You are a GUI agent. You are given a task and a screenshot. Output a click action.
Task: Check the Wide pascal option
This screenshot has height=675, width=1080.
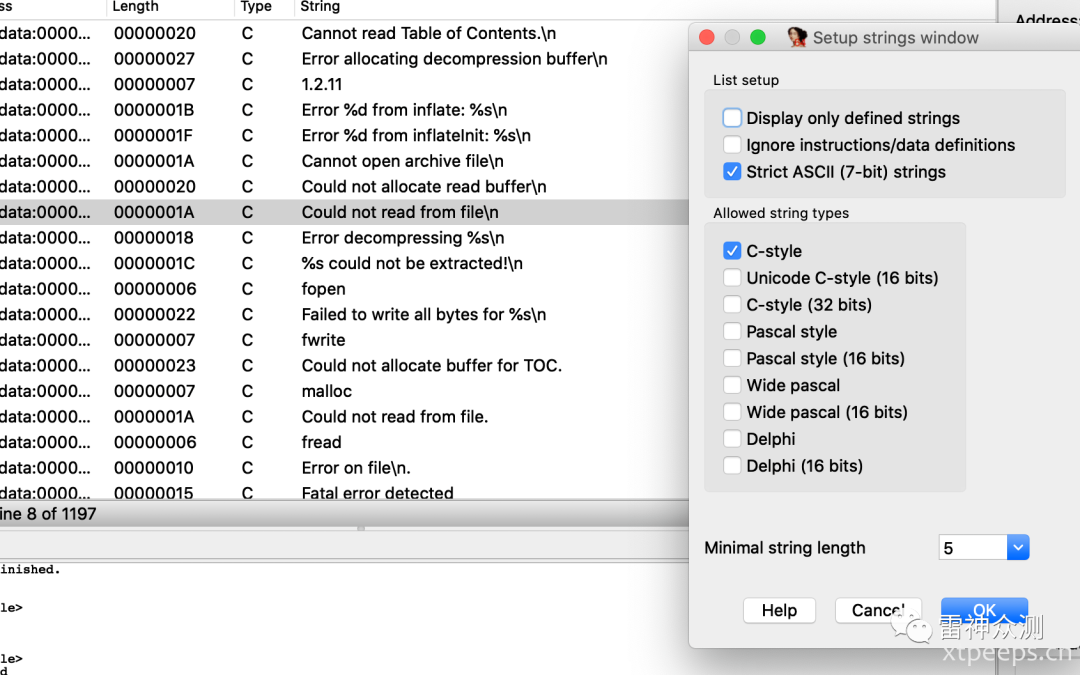point(732,385)
